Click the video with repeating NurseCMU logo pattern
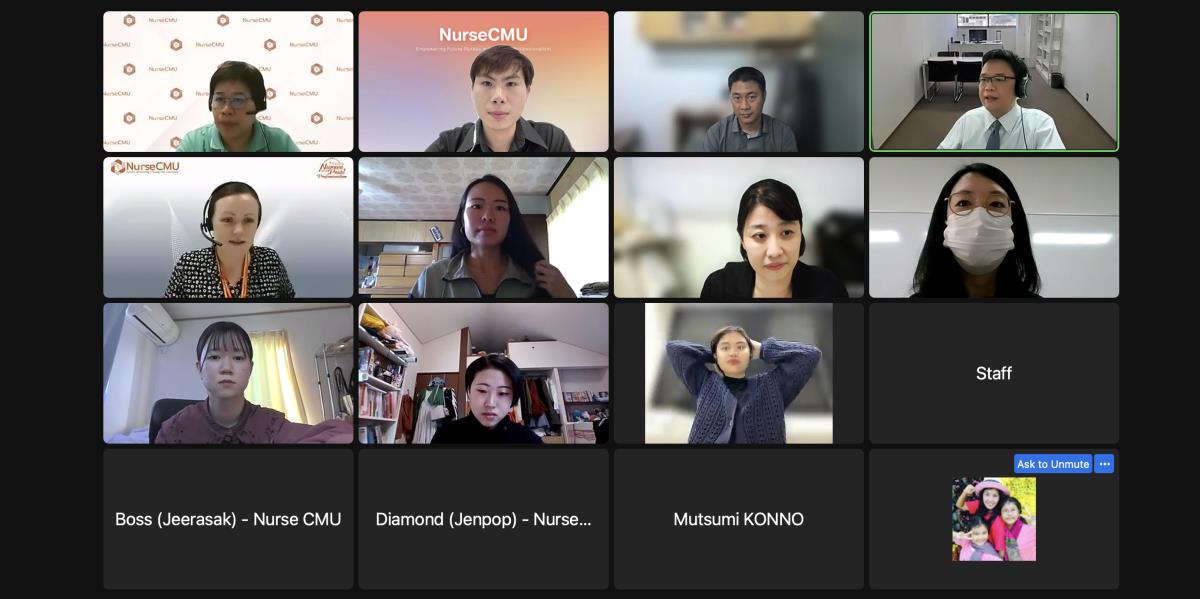The image size is (1200, 599). (x=228, y=82)
